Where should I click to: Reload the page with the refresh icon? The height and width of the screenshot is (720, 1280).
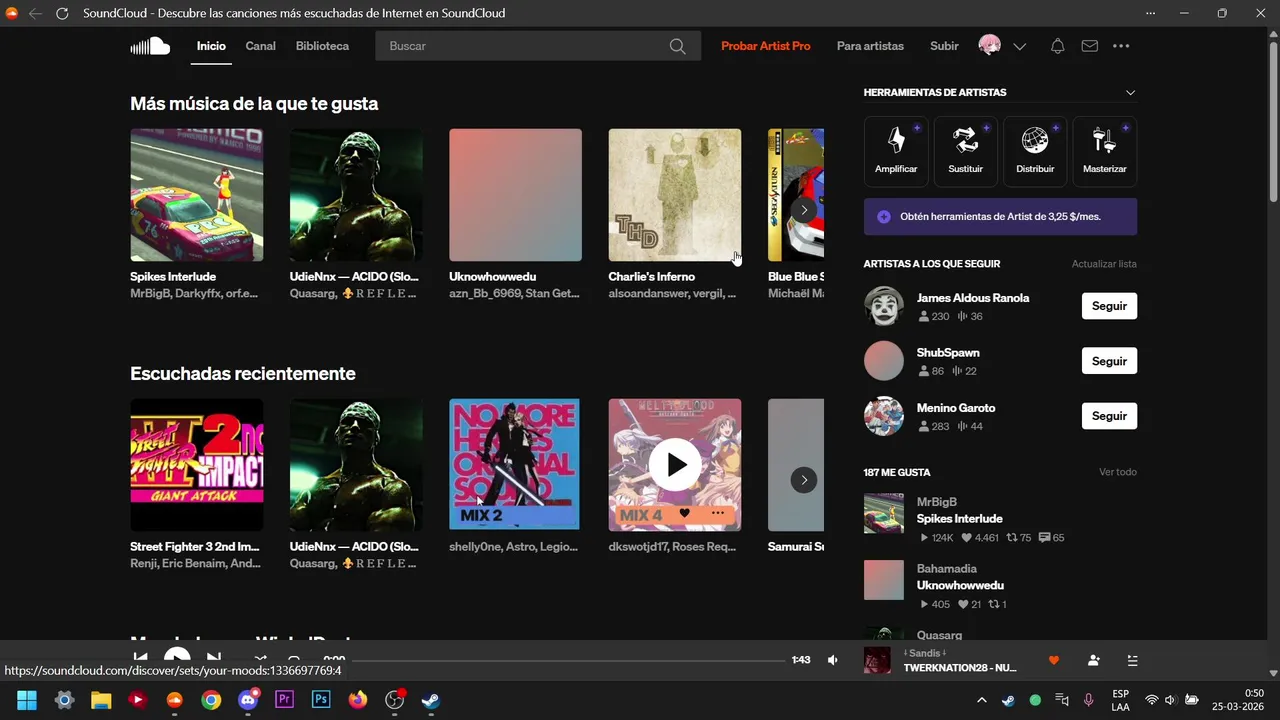[x=62, y=14]
